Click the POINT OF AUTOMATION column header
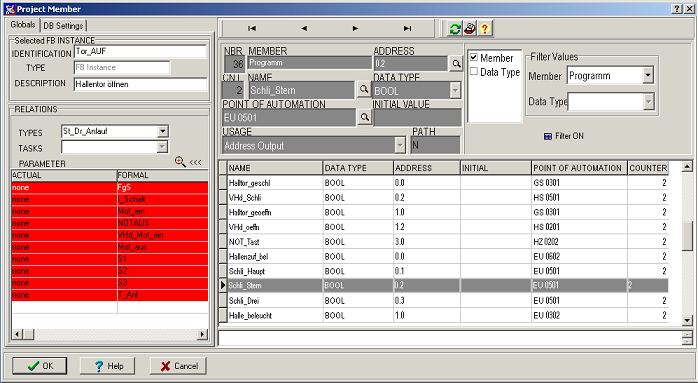The height and width of the screenshot is (383, 698). [x=580, y=168]
